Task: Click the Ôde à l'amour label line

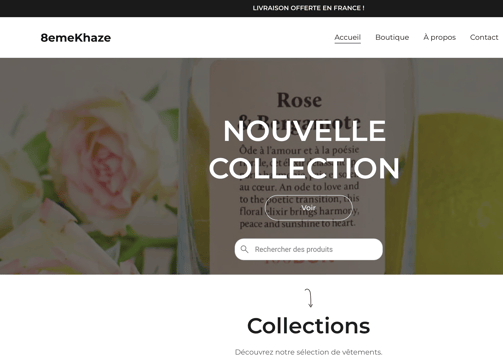Action: click(x=299, y=150)
